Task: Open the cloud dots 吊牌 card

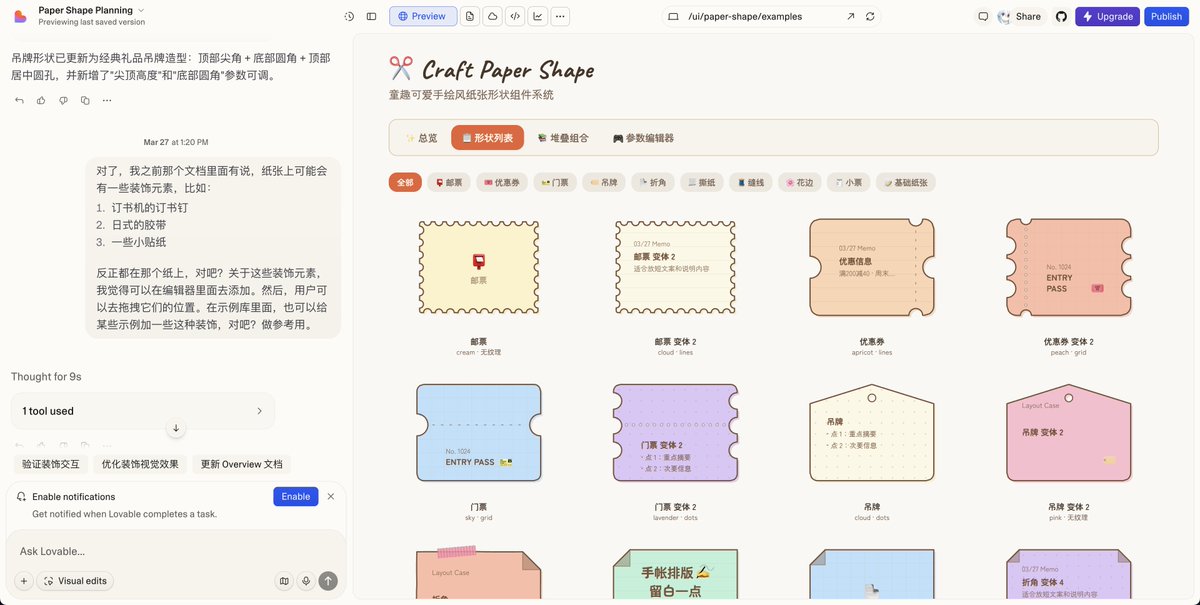Action: 872,432
